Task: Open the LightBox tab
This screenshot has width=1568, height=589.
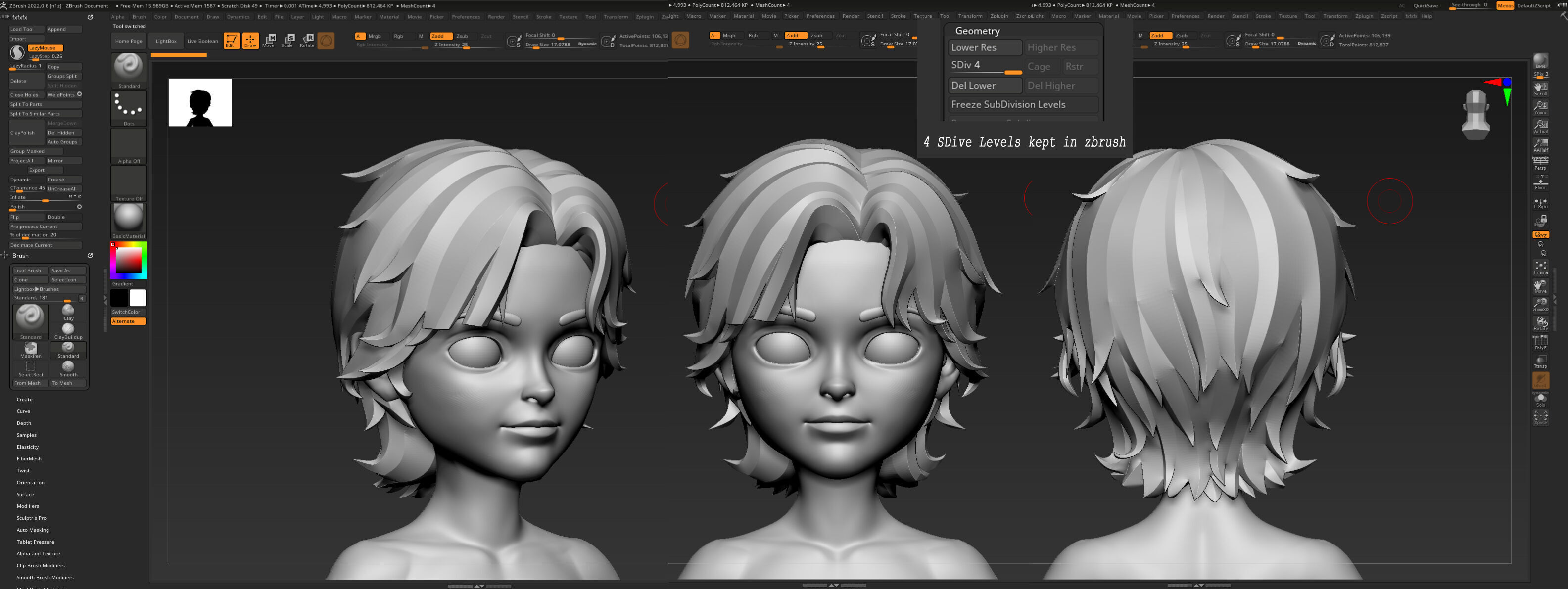Action: click(166, 41)
